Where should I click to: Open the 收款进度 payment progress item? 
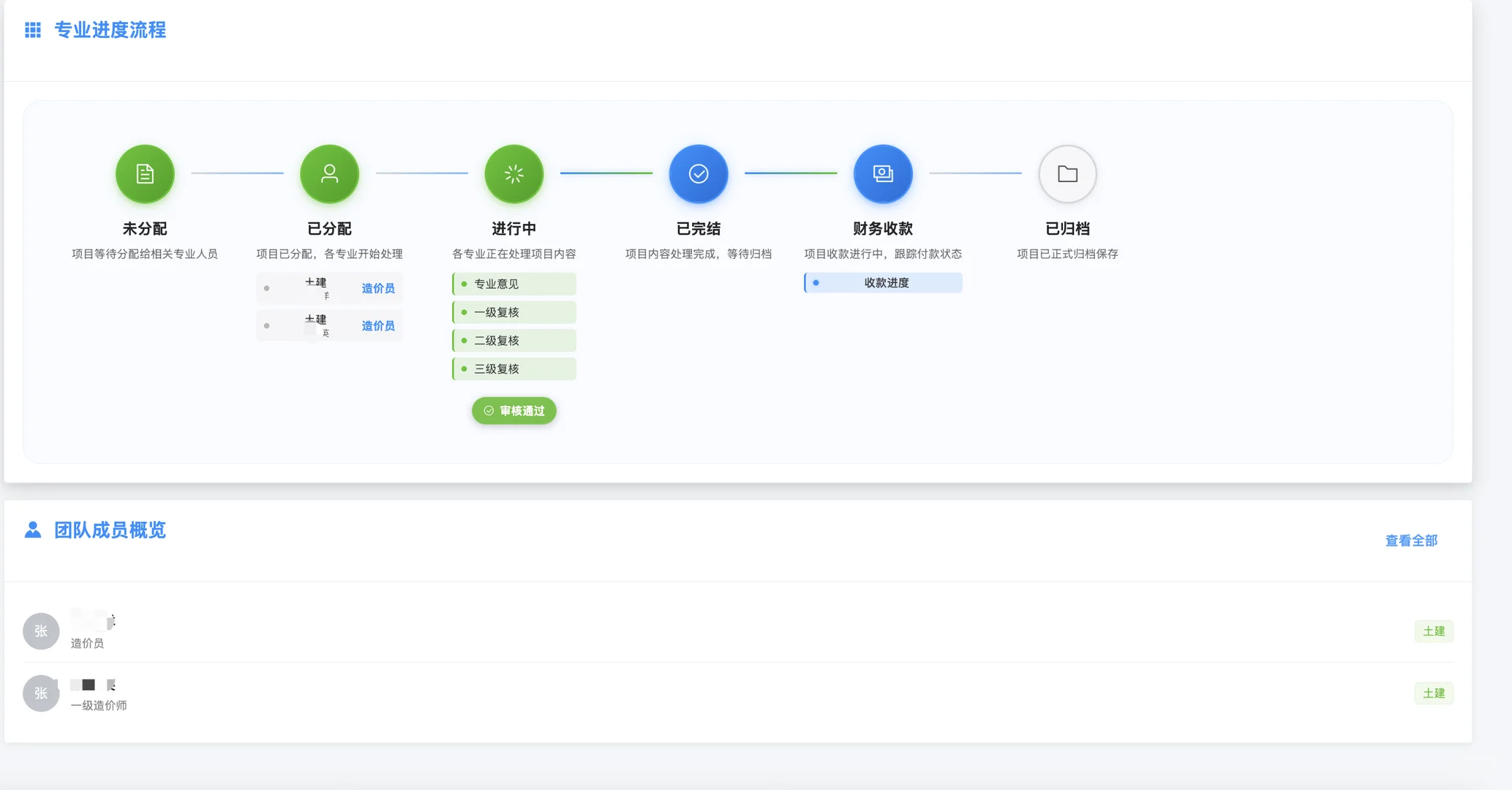tap(882, 282)
